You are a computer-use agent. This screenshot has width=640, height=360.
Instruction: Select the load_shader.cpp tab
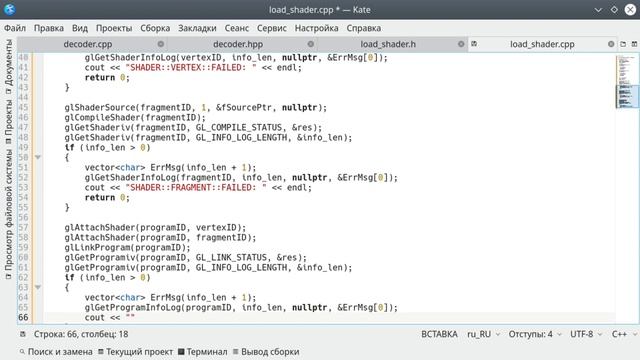coord(542,44)
